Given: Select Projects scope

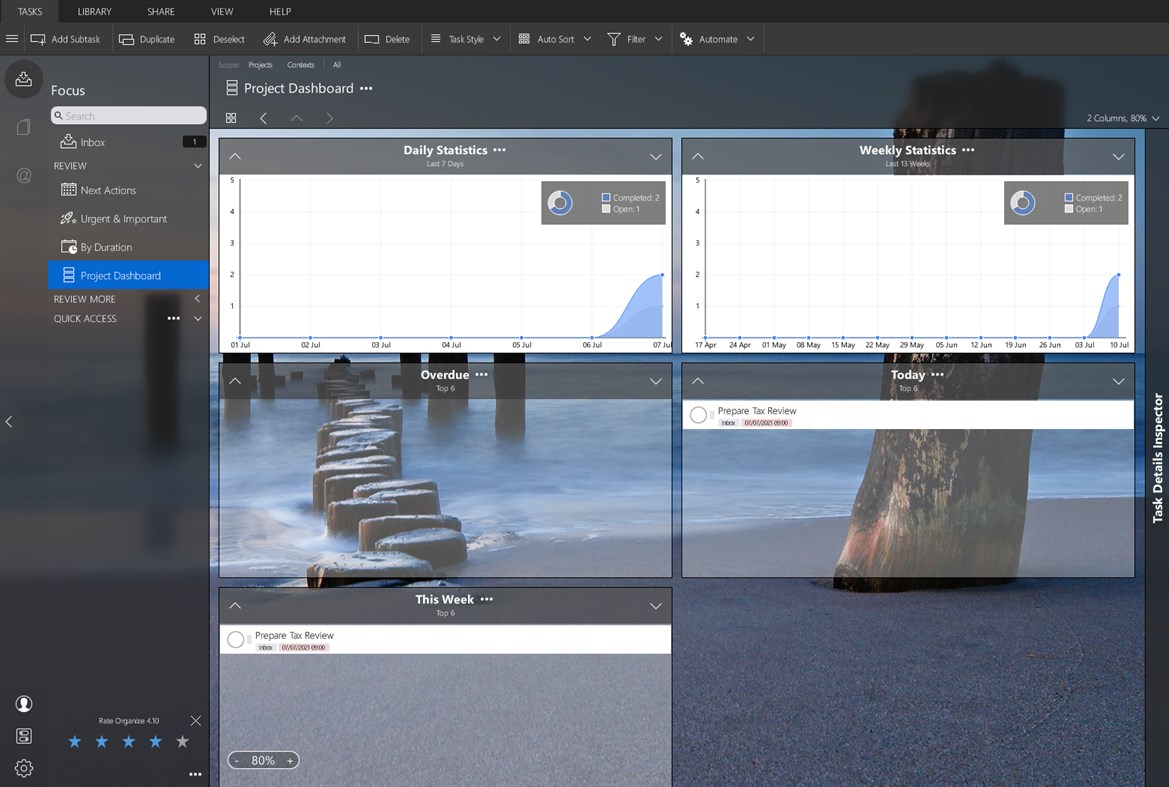Looking at the screenshot, I should [x=260, y=65].
